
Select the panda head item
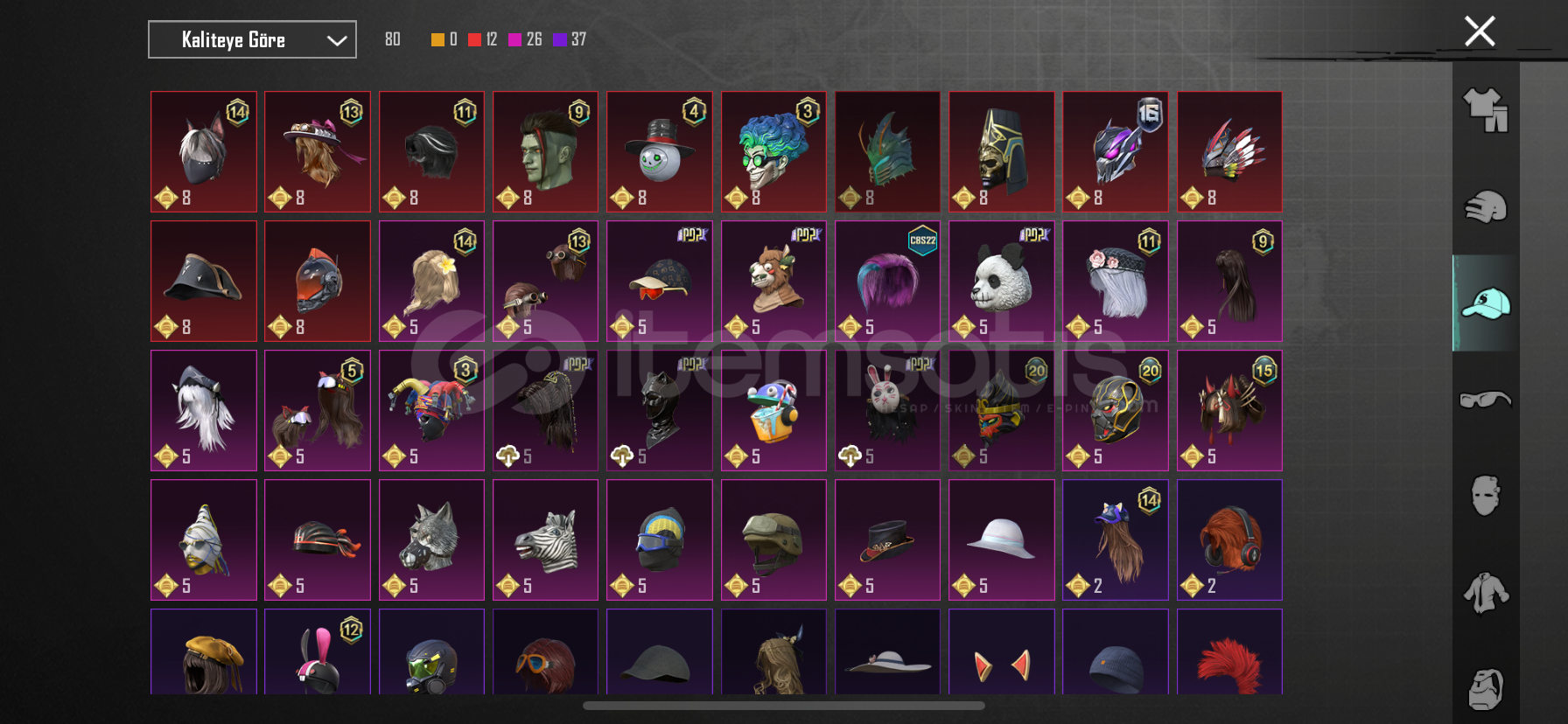click(x=1001, y=281)
